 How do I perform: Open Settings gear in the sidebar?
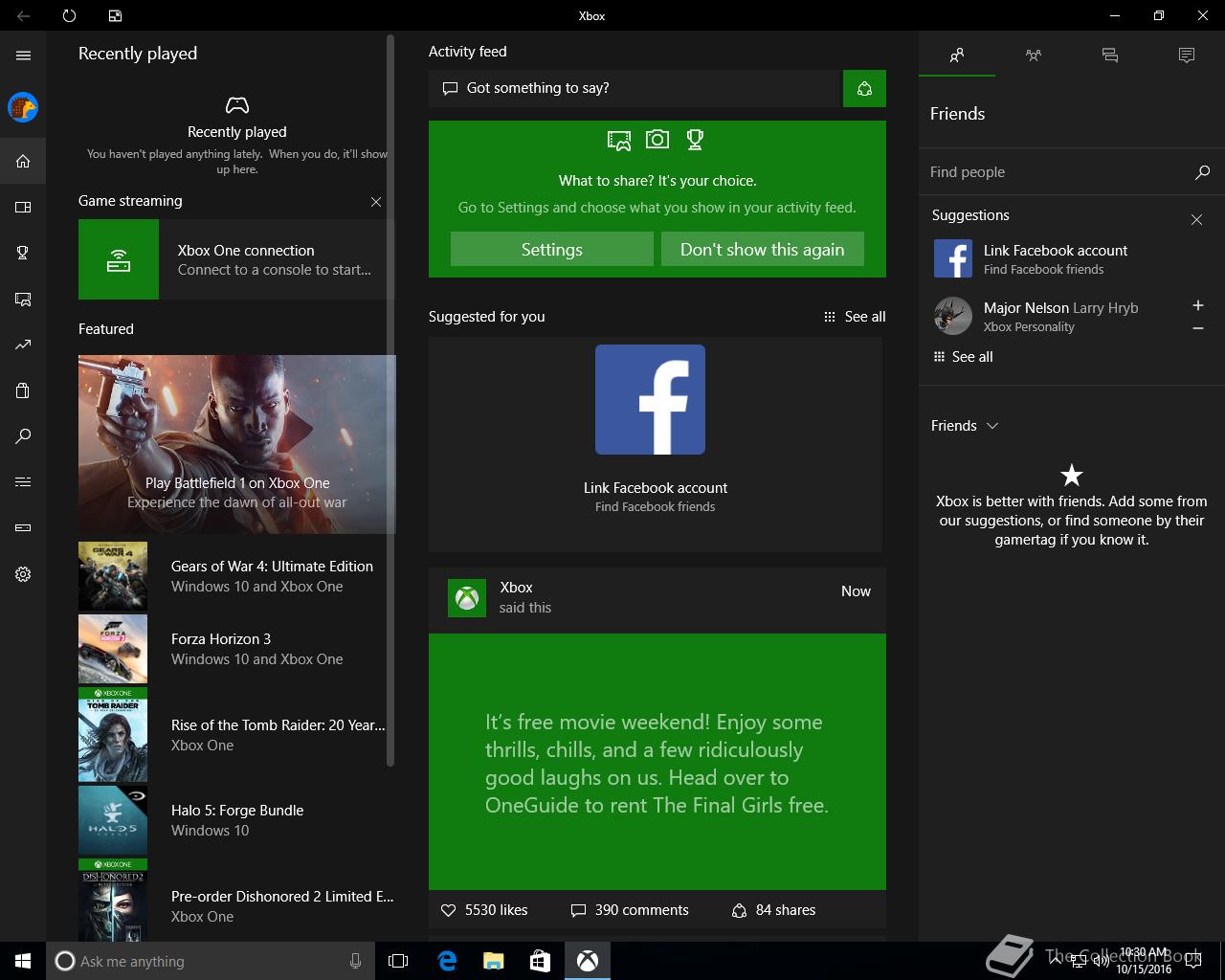point(23,574)
